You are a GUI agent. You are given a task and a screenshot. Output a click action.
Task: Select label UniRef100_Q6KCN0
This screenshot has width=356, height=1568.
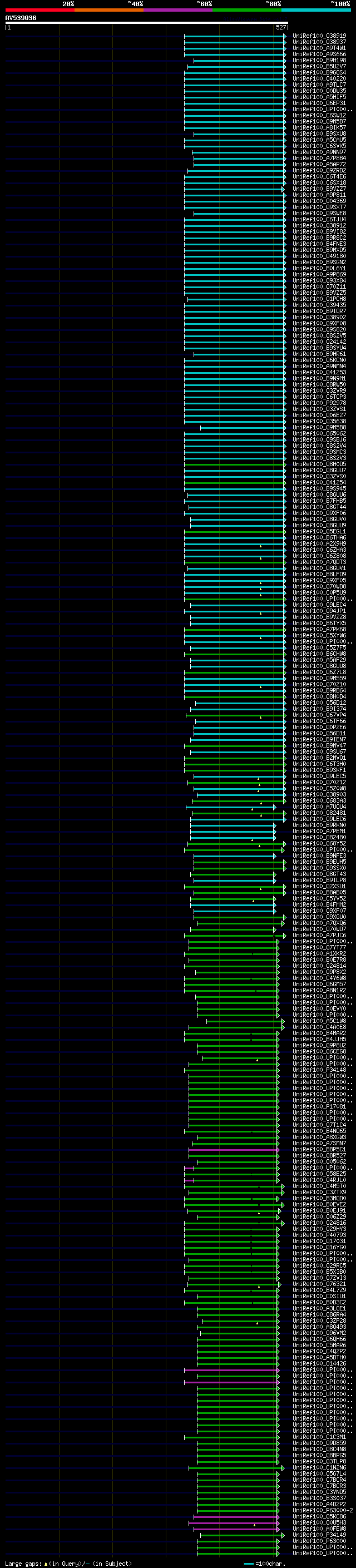(x=319, y=360)
